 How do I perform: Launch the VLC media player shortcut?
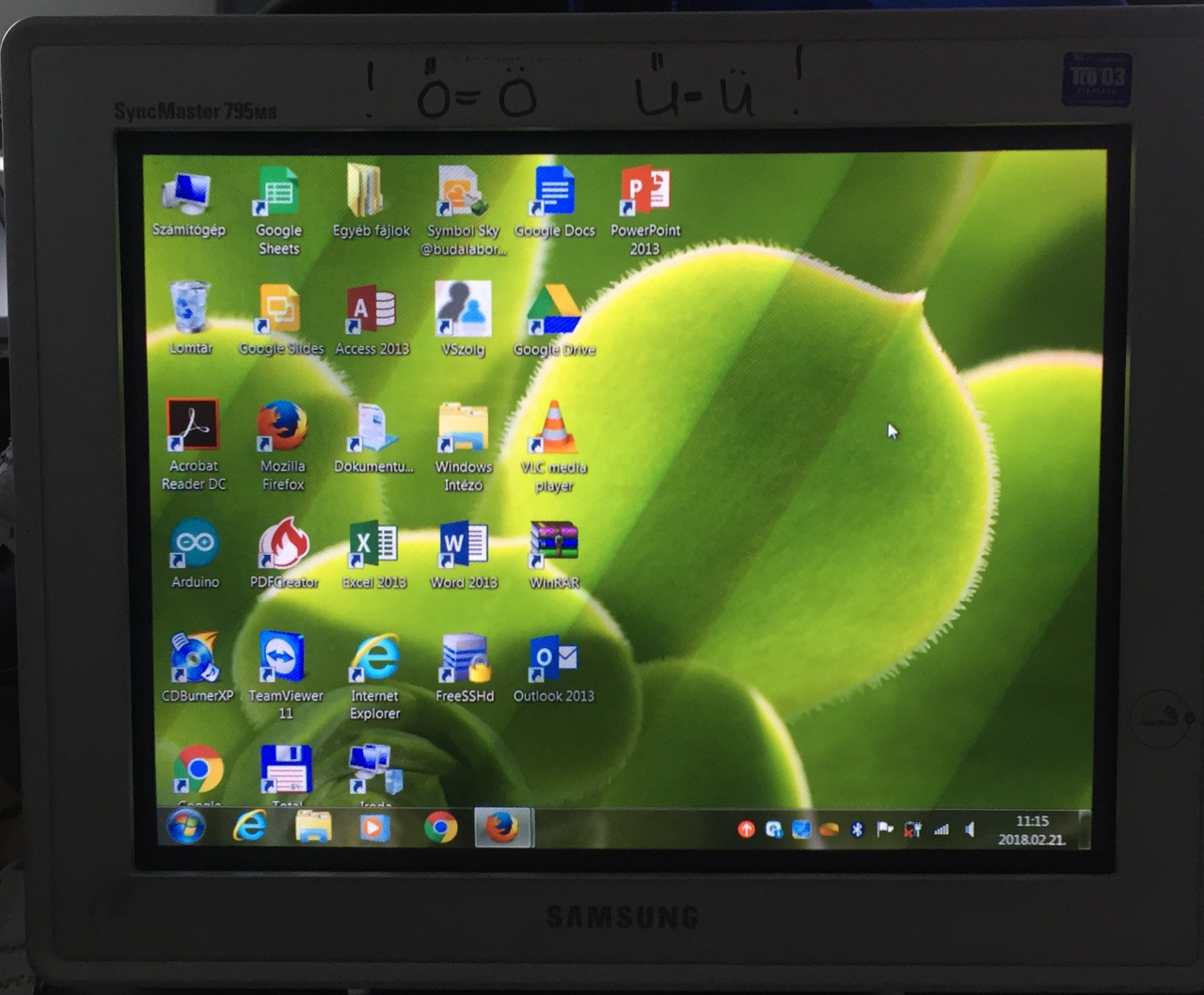click(x=554, y=446)
